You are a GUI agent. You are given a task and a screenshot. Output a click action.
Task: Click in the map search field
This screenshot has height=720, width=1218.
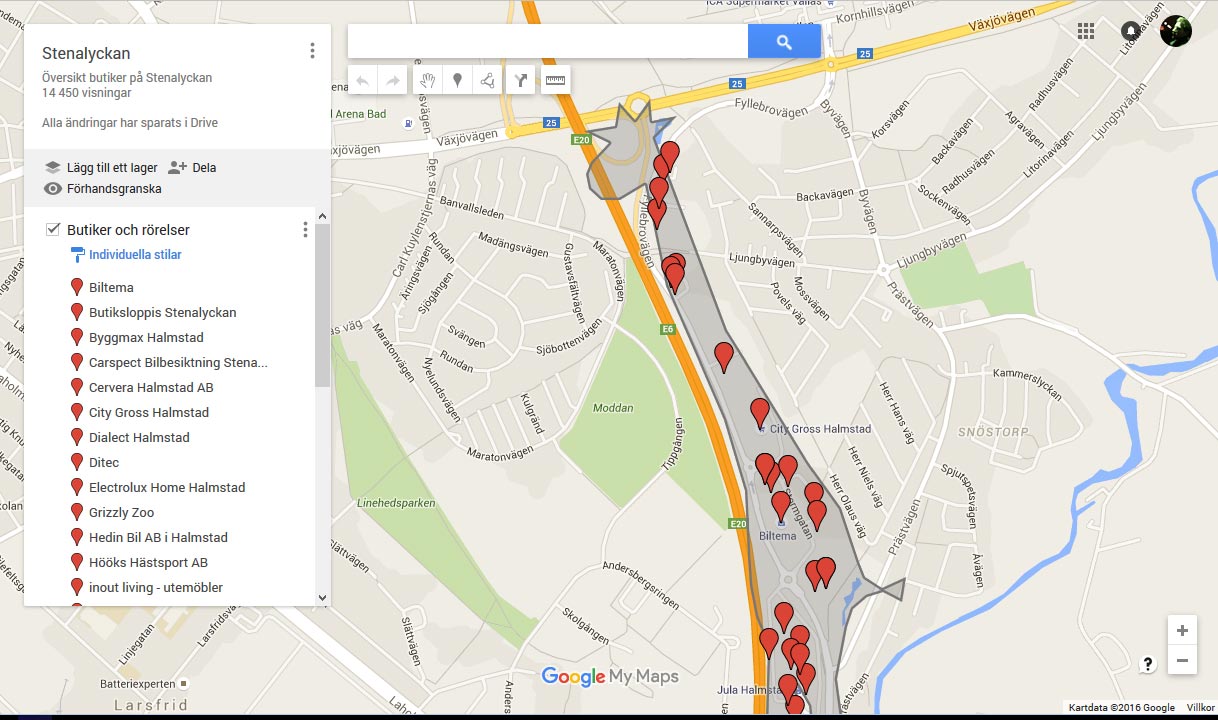tap(548, 42)
